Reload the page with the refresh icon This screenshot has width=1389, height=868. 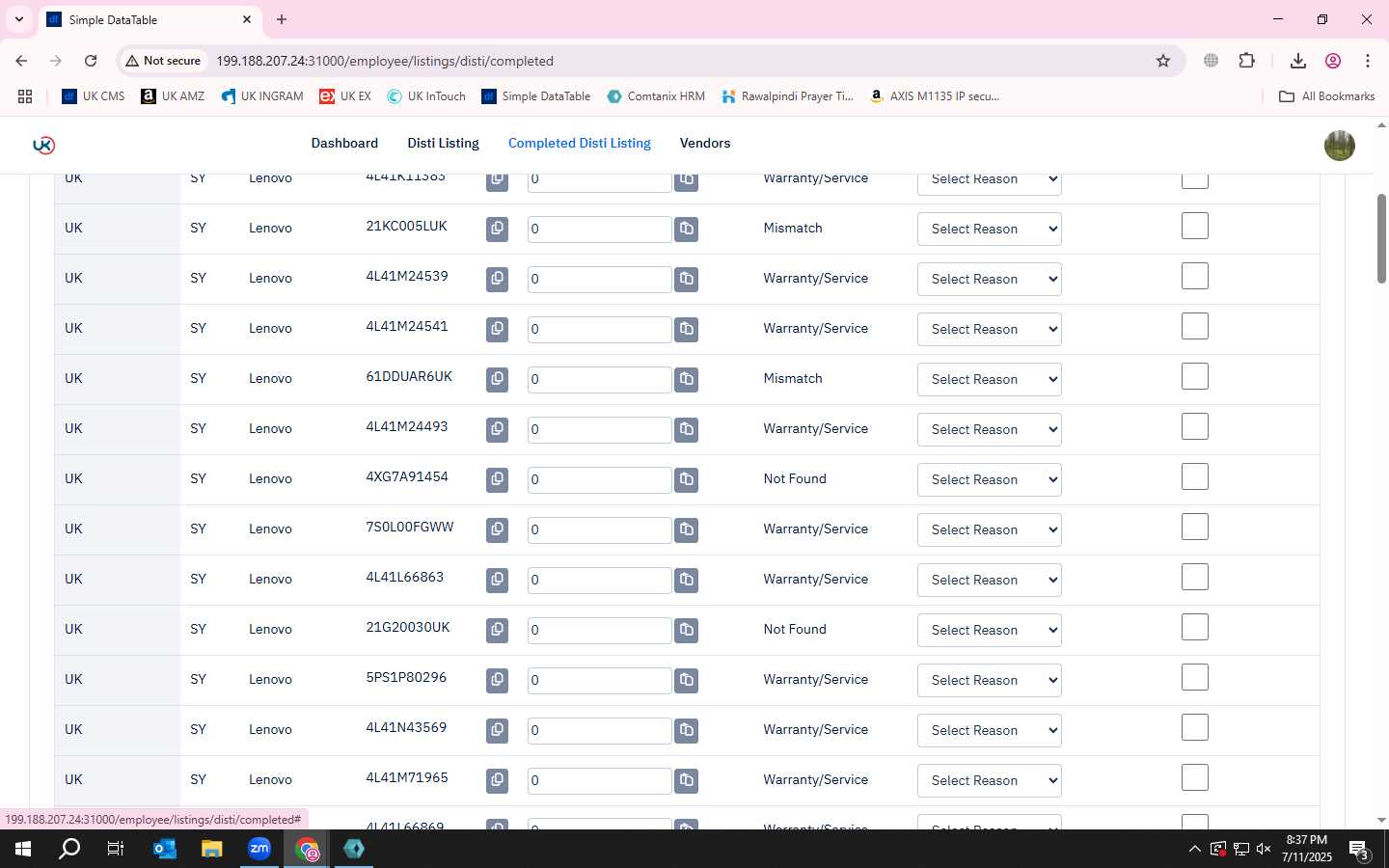tap(91, 61)
